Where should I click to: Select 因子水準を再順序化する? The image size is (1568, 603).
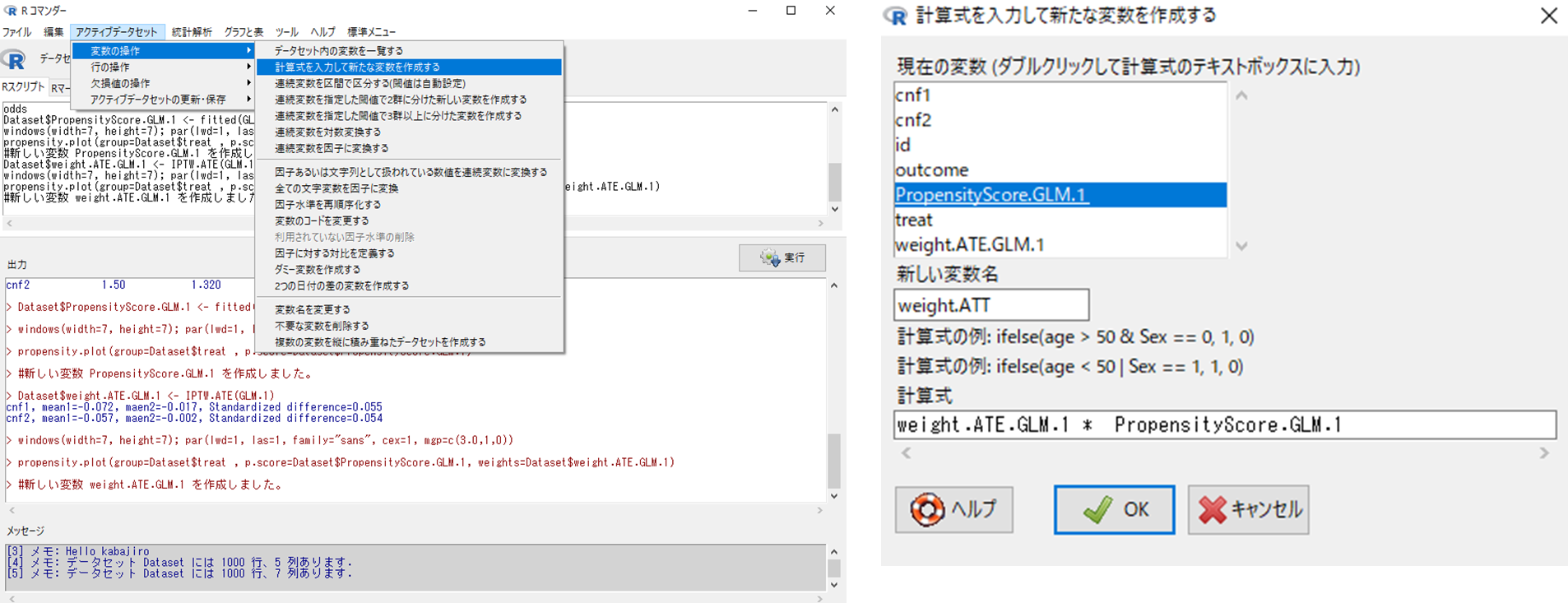409,204
